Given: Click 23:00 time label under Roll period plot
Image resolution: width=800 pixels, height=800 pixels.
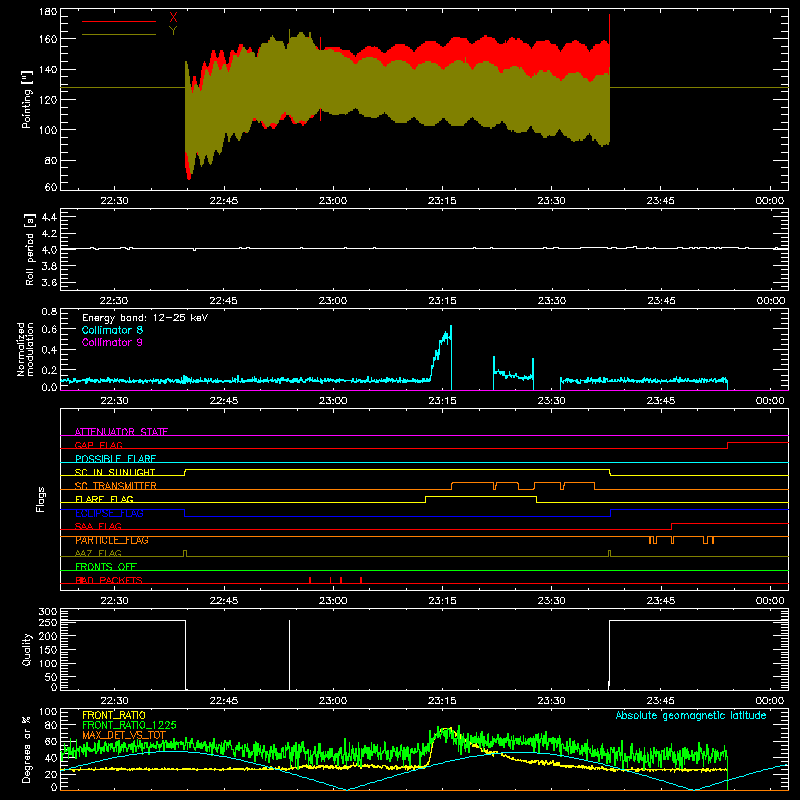Looking at the screenshot, I should 333,301.
